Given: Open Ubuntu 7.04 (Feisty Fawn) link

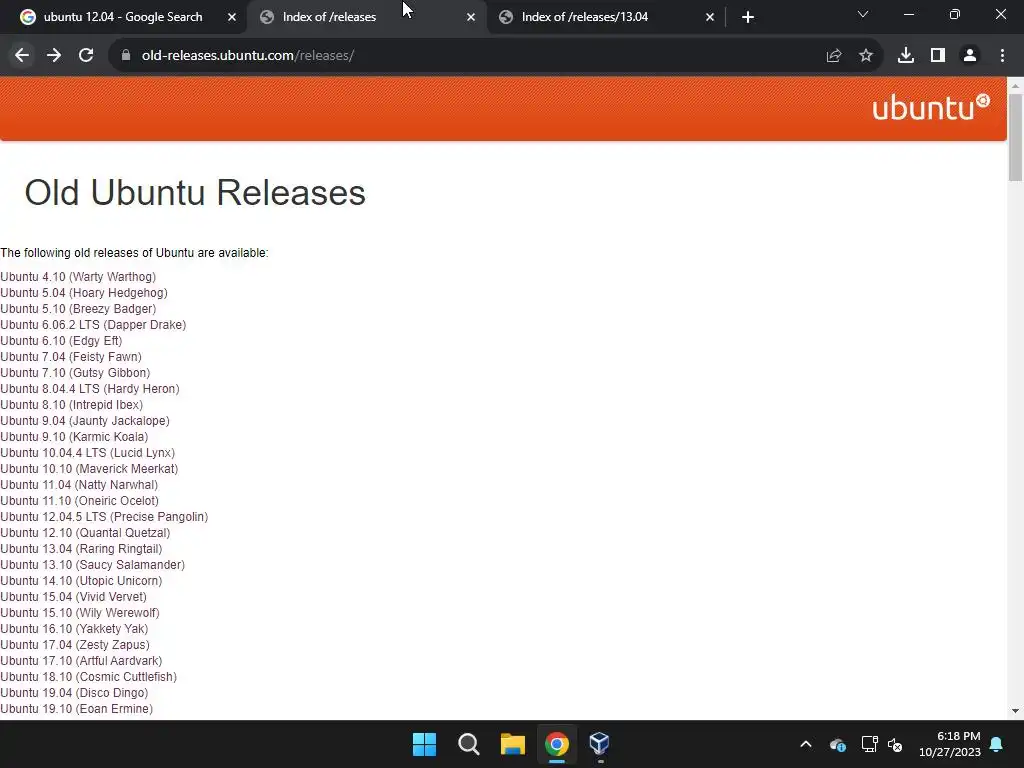Looking at the screenshot, I should (x=71, y=357).
